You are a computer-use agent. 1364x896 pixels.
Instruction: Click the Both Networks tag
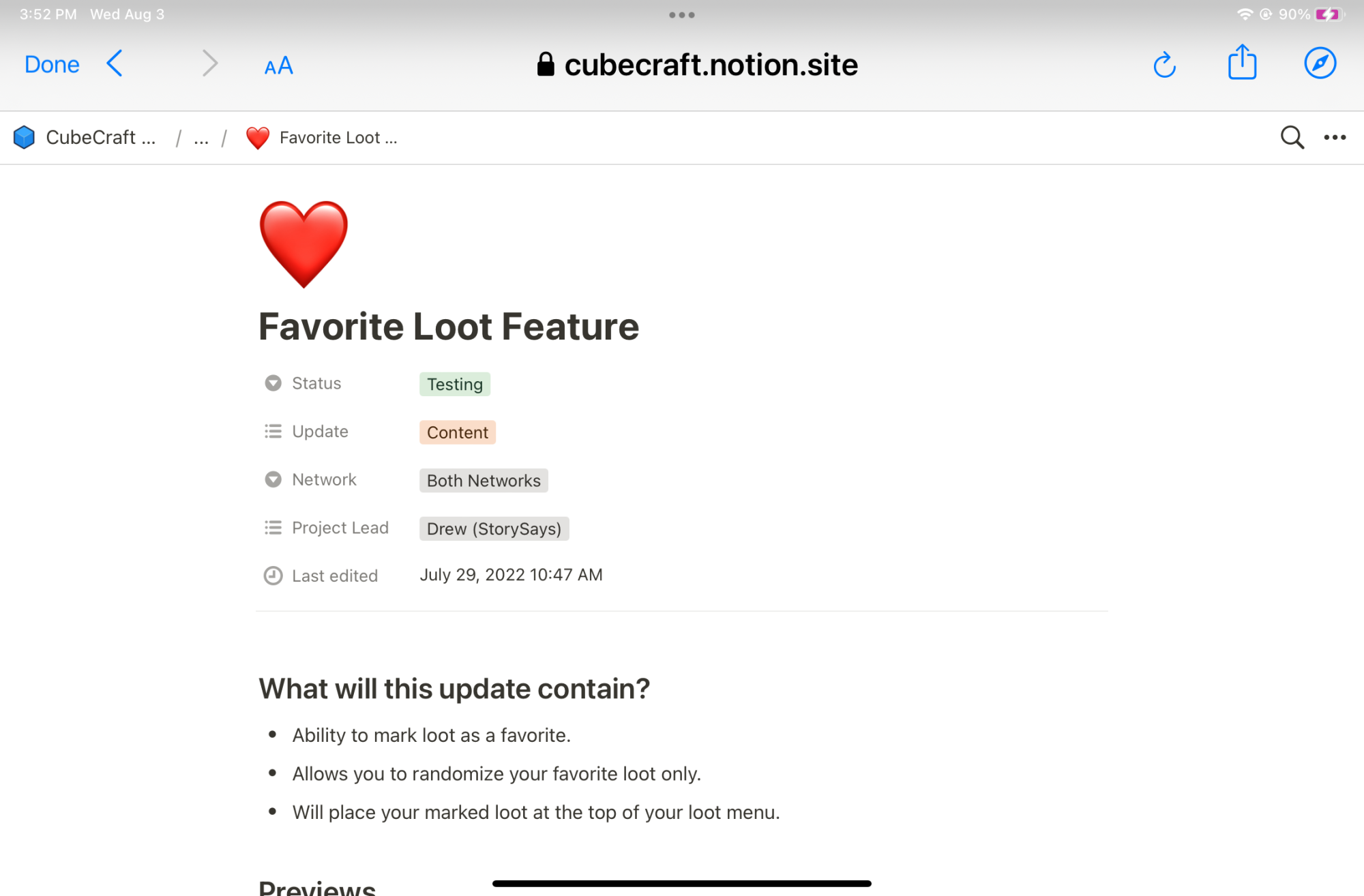[x=484, y=481]
